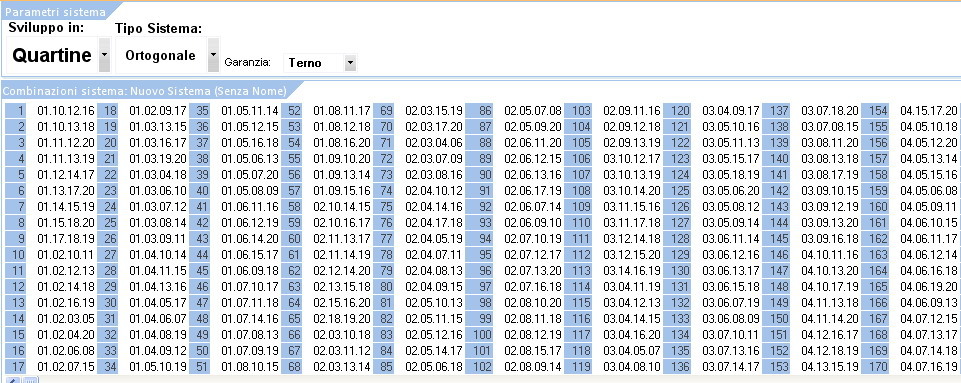Select combination 01.04.10.14
The height and width of the screenshot is (383, 961).
tap(158, 254)
